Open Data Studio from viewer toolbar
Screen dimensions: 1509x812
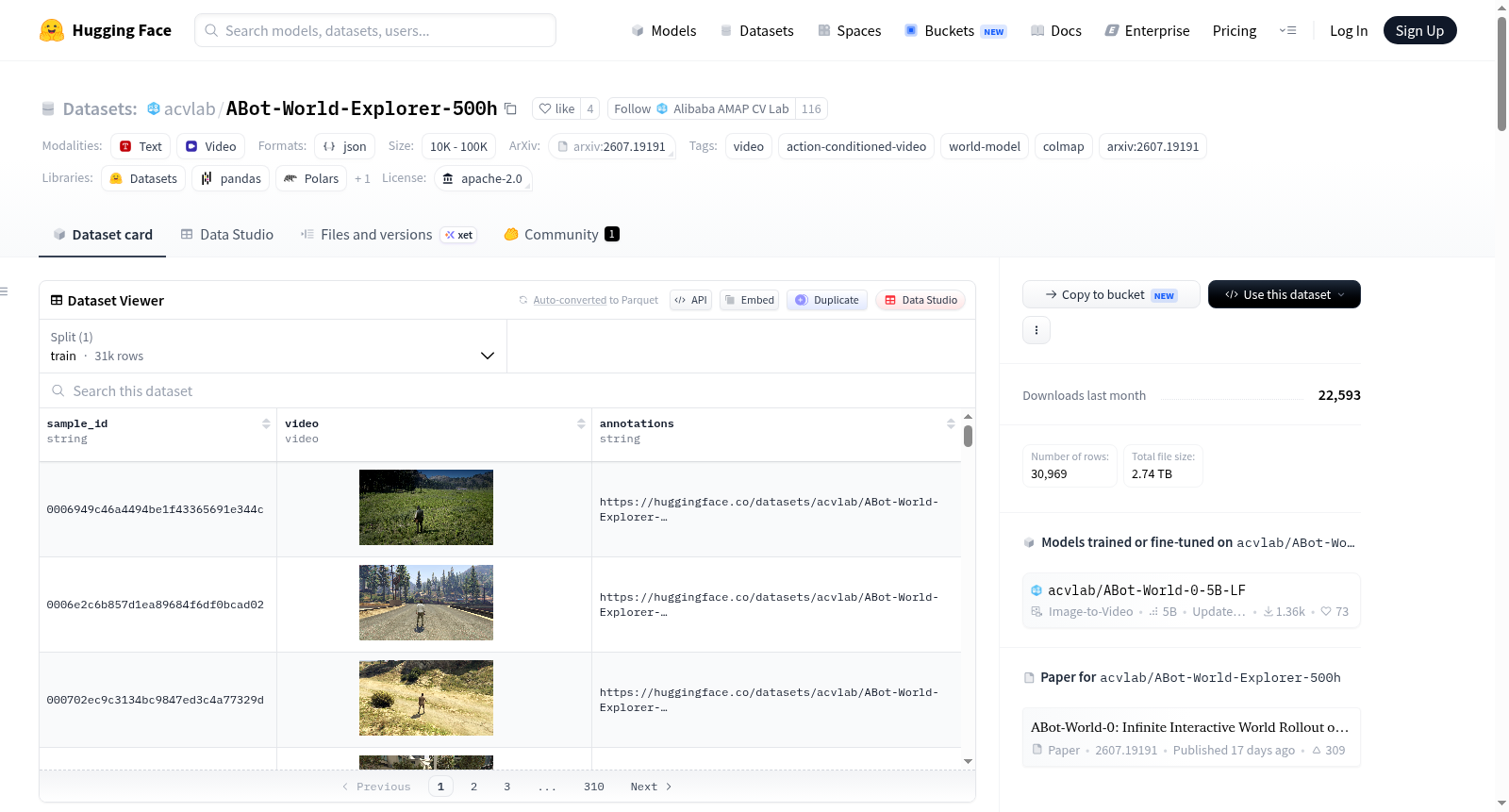point(920,300)
